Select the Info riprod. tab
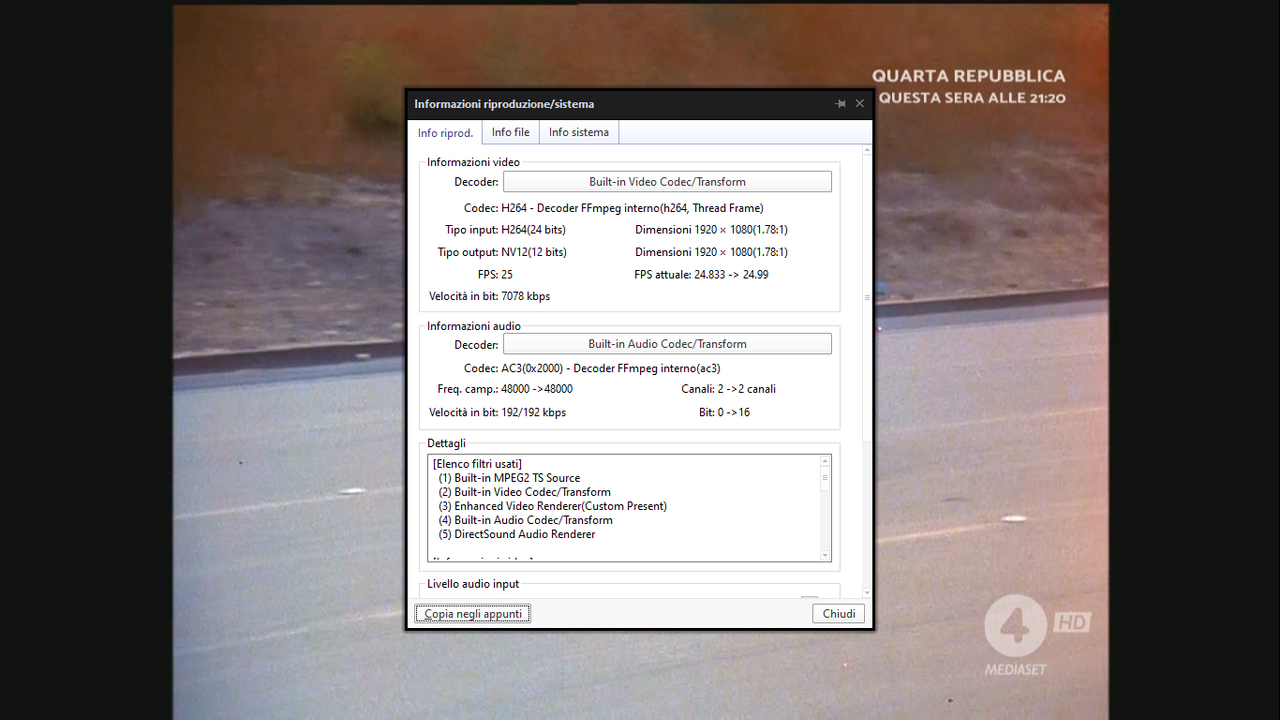 coord(445,131)
